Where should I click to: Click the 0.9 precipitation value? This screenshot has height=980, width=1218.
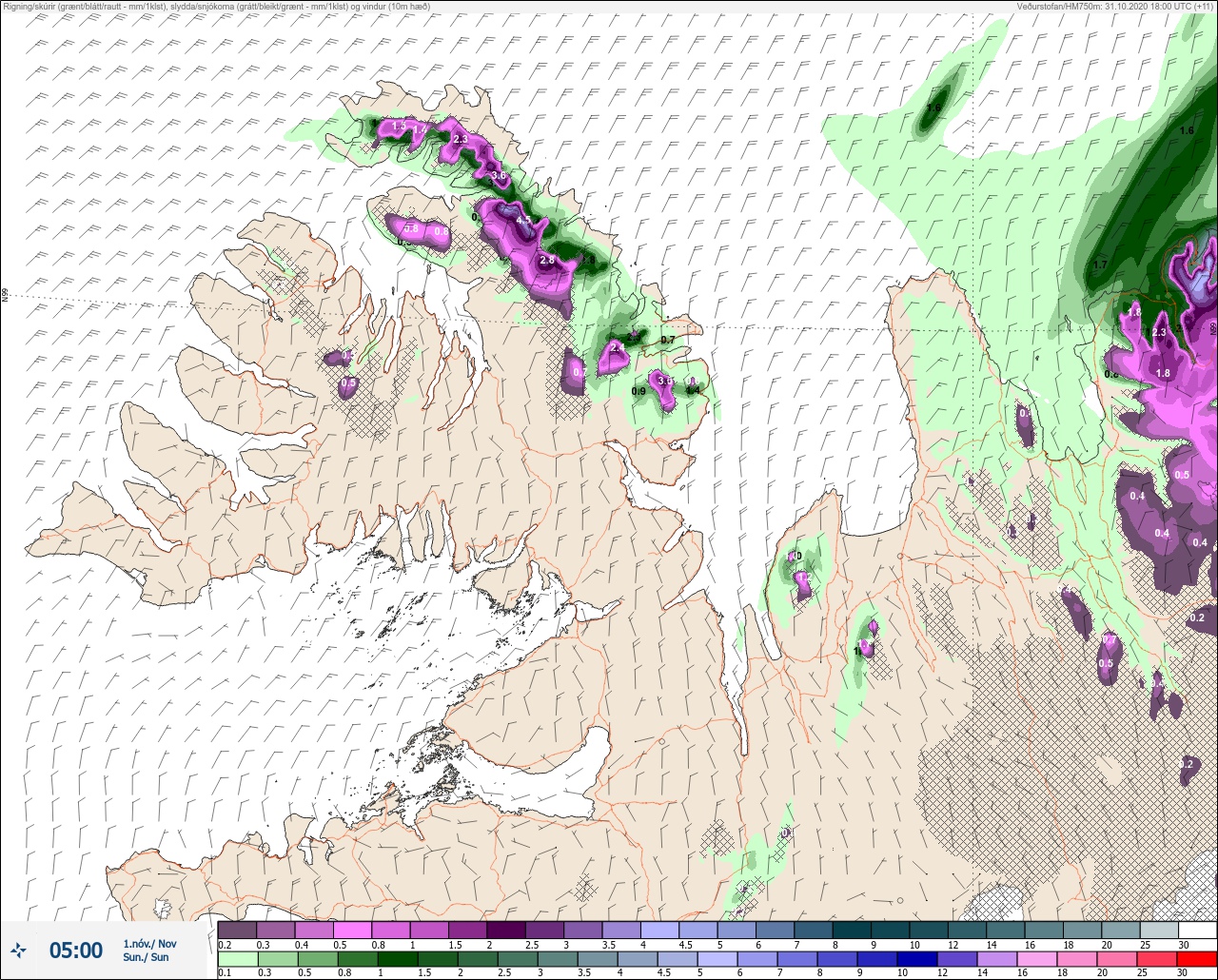639,391
